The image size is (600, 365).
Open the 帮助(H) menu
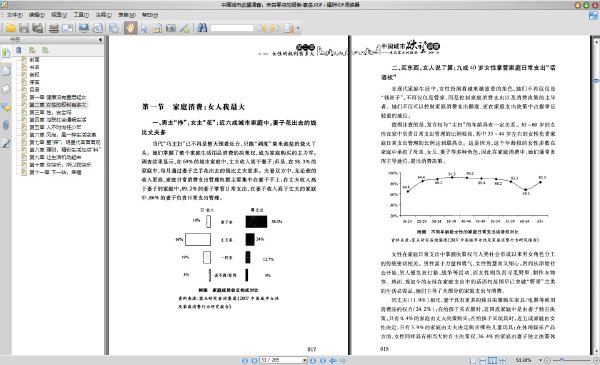(x=150, y=15)
